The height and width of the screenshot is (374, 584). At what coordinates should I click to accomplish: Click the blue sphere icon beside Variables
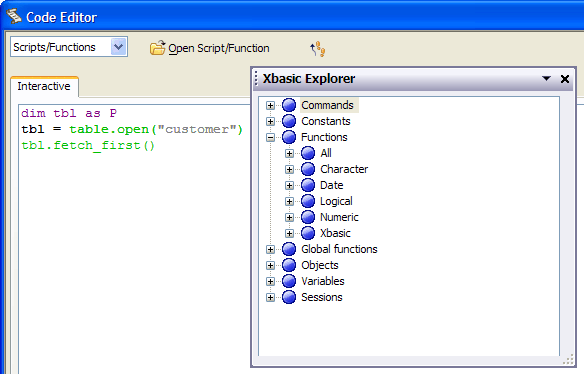[289, 281]
